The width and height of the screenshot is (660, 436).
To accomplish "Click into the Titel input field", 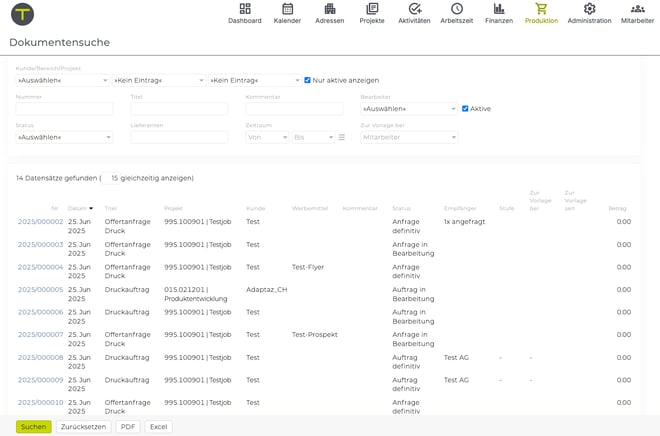I will (x=179, y=109).
